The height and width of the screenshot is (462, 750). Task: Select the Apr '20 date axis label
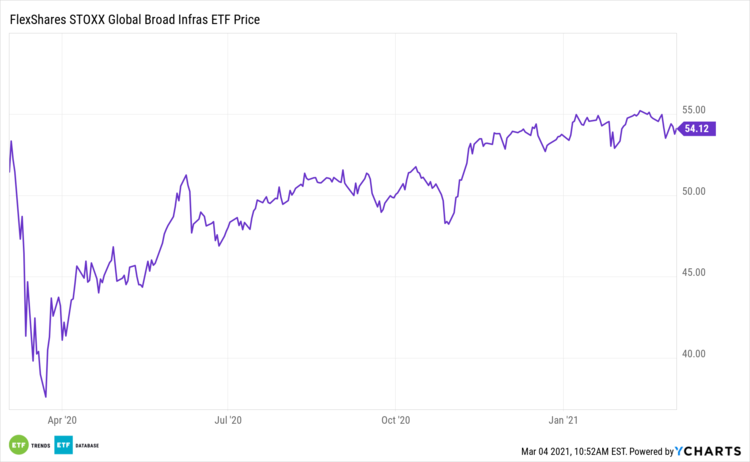(x=62, y=422)
